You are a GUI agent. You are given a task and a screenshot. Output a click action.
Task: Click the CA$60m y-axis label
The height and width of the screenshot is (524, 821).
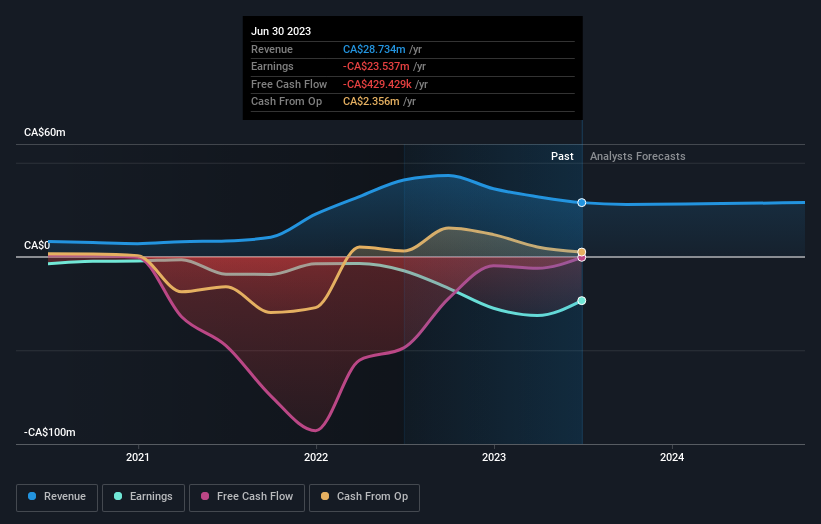click(45, 132)
